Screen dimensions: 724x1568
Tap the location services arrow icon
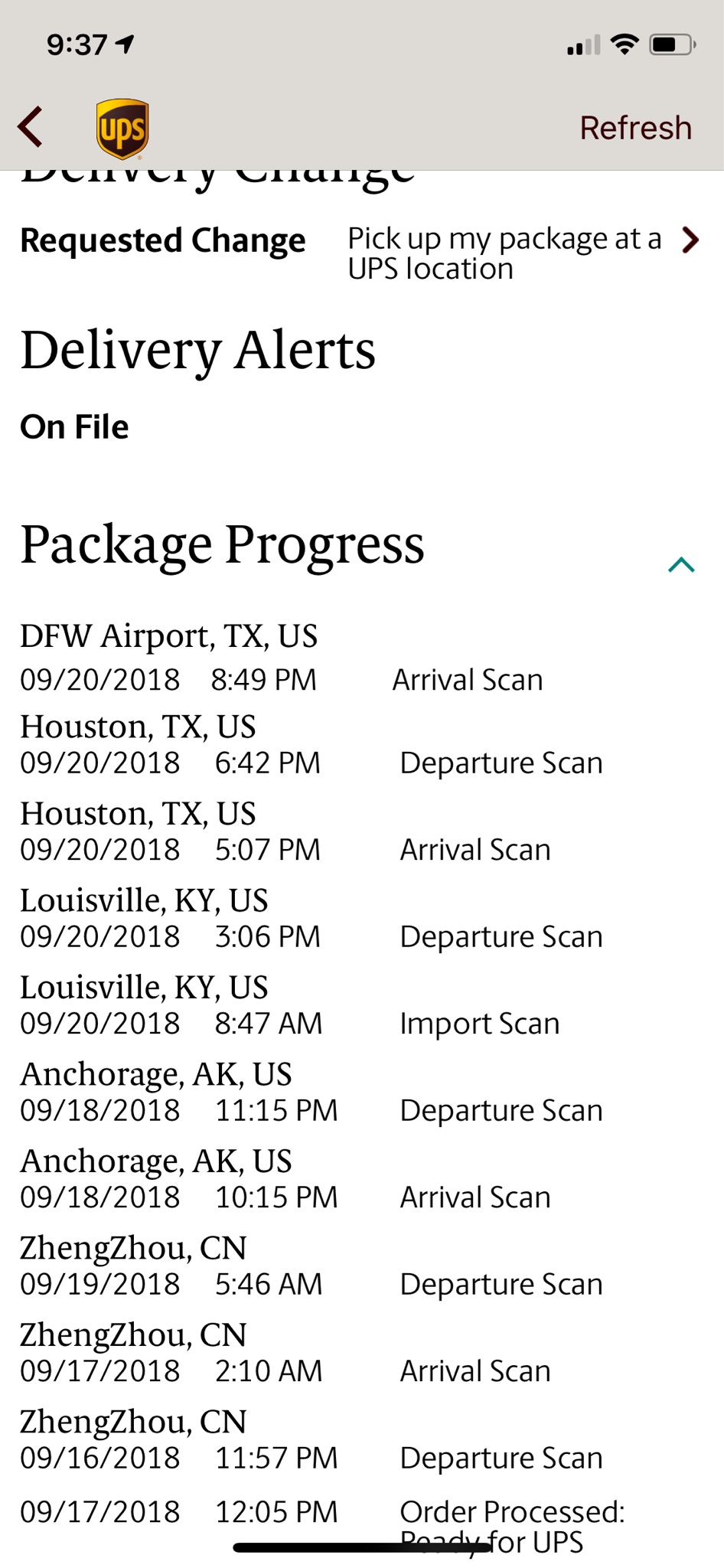124,44
